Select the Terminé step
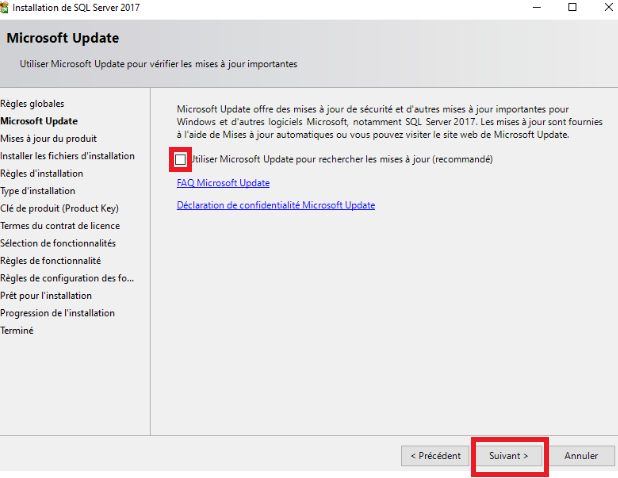This screenshot has width=618, height=478. coord(17,331)
